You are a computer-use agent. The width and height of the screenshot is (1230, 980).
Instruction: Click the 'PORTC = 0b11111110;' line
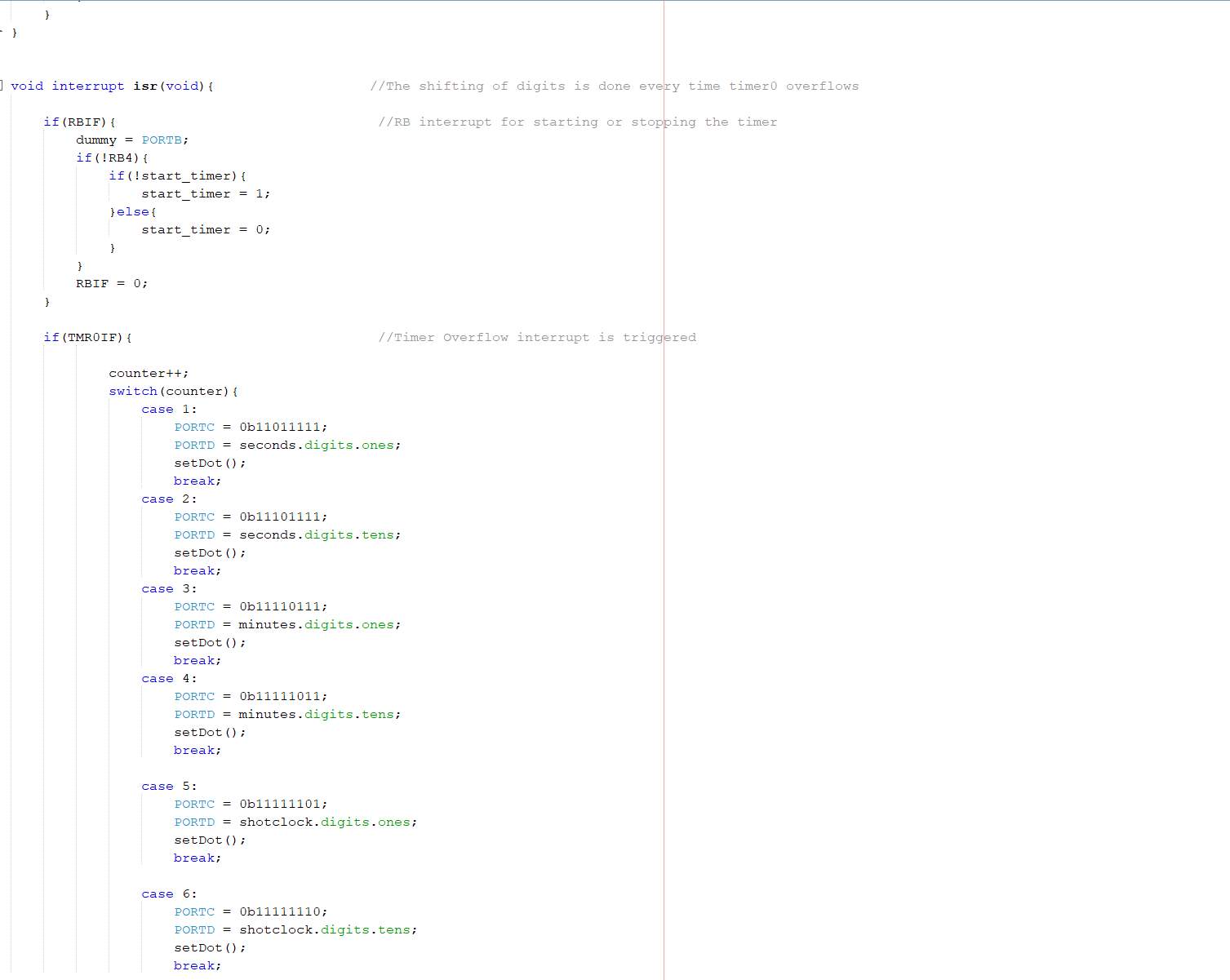tap(251, 911)
